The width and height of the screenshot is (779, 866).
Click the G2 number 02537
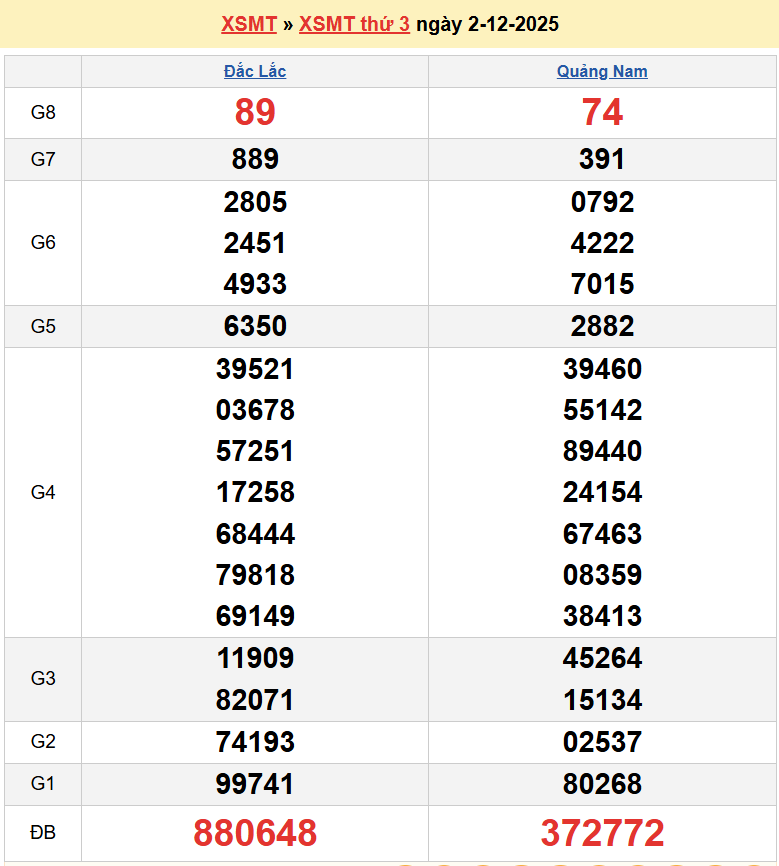coord(602,742)
